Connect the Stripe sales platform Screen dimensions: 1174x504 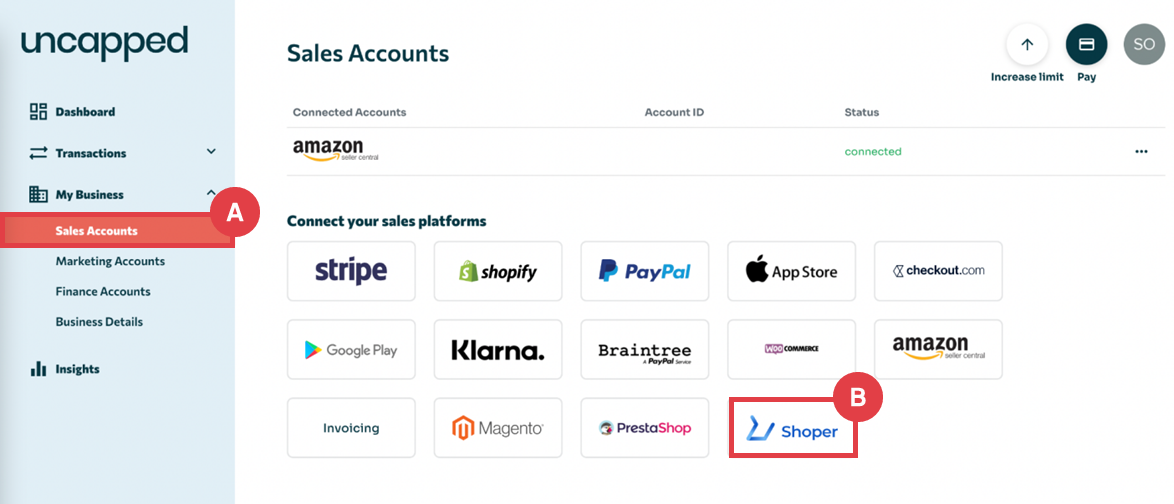(x=351, y=271)
